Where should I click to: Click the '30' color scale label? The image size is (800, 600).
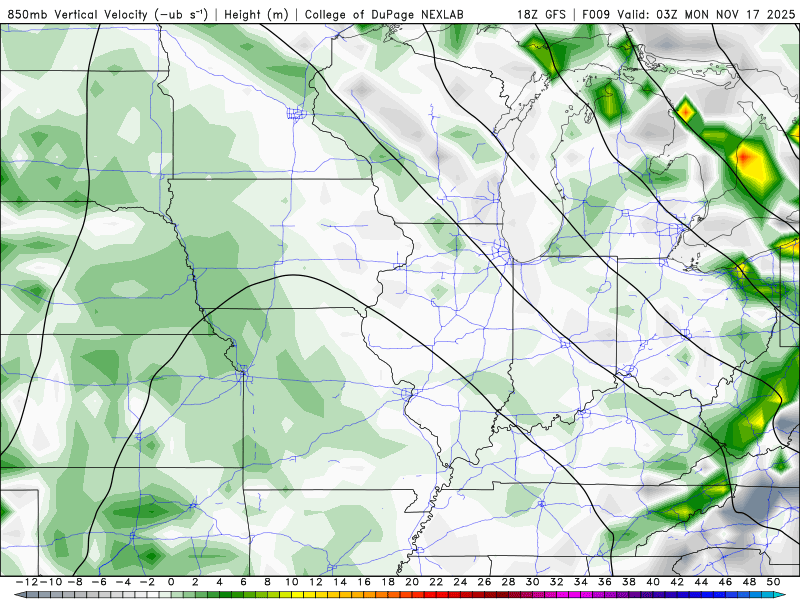533,582
